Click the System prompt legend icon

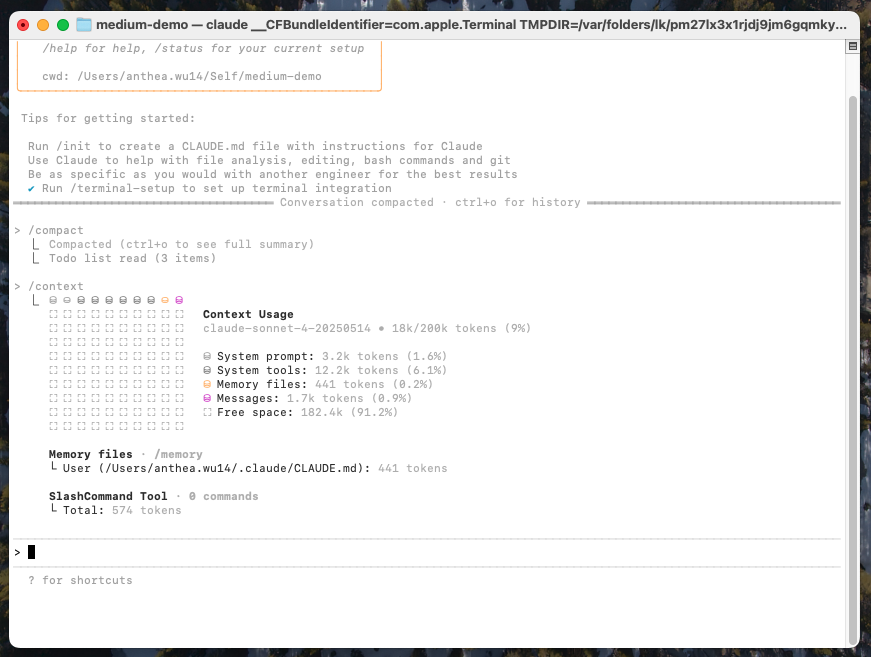click(207, 357)
